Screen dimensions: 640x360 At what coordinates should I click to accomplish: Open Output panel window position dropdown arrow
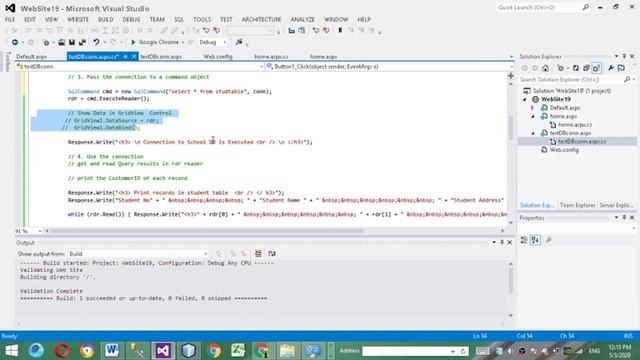click(494, 242)
